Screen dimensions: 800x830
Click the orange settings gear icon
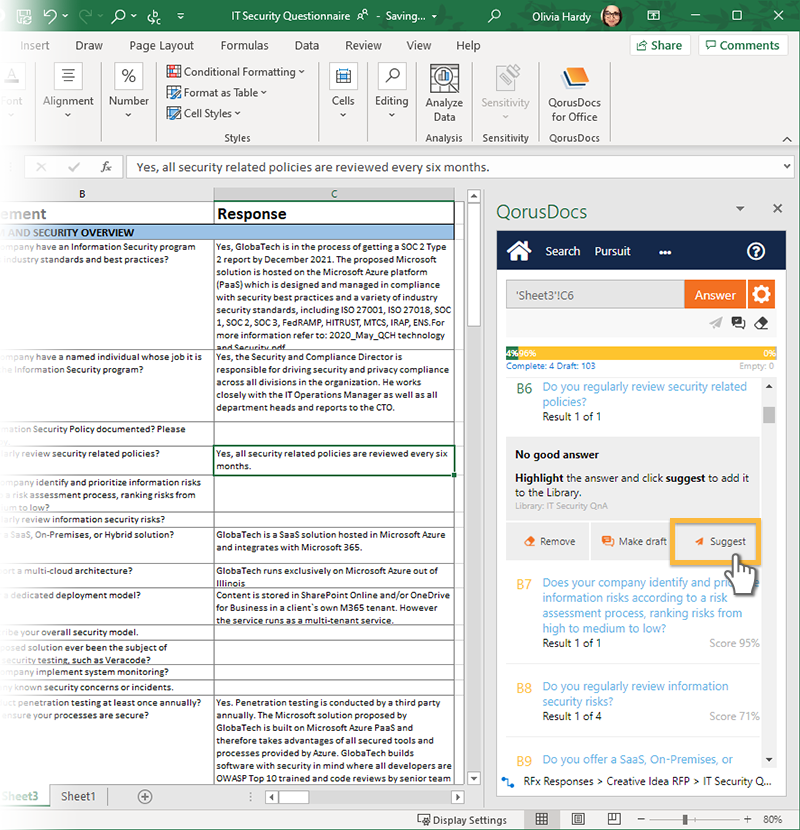pyautogui.click(x=762, y=294)
